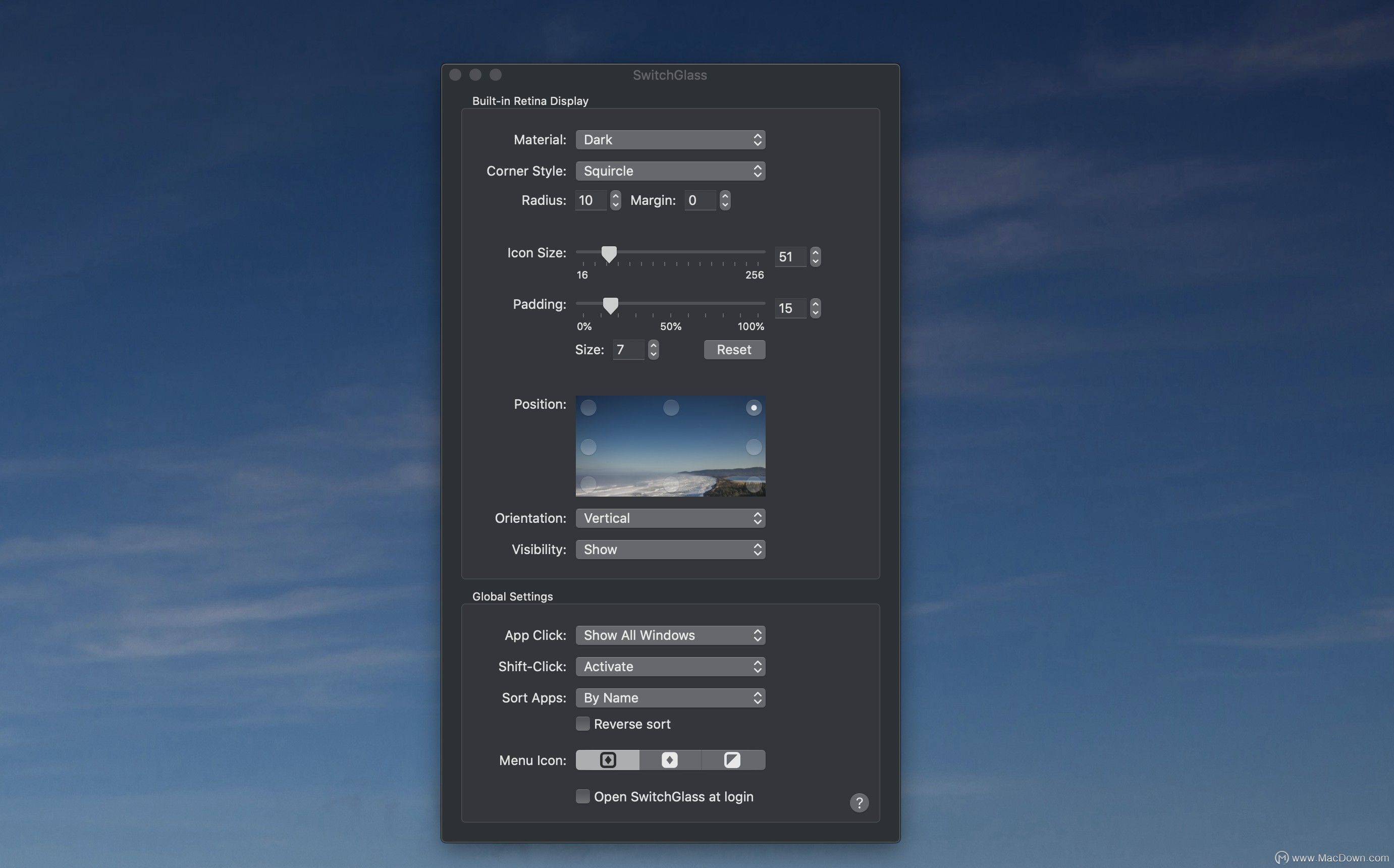This screenshot has height=868, width=1394.
Task: Open the Corner Style dropdown showing Squircle
Action: tap(671, 171)
